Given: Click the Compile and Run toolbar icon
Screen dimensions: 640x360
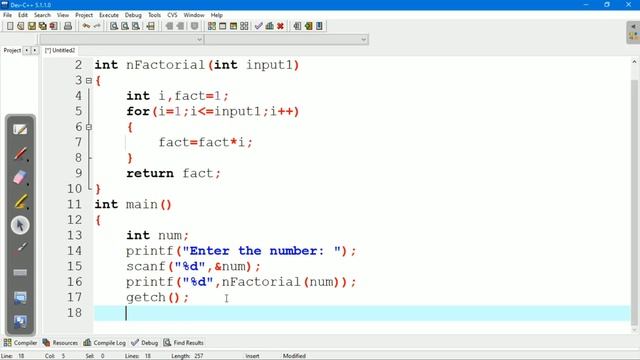Looking at the screenshot, I should click(x=233, y=26).
